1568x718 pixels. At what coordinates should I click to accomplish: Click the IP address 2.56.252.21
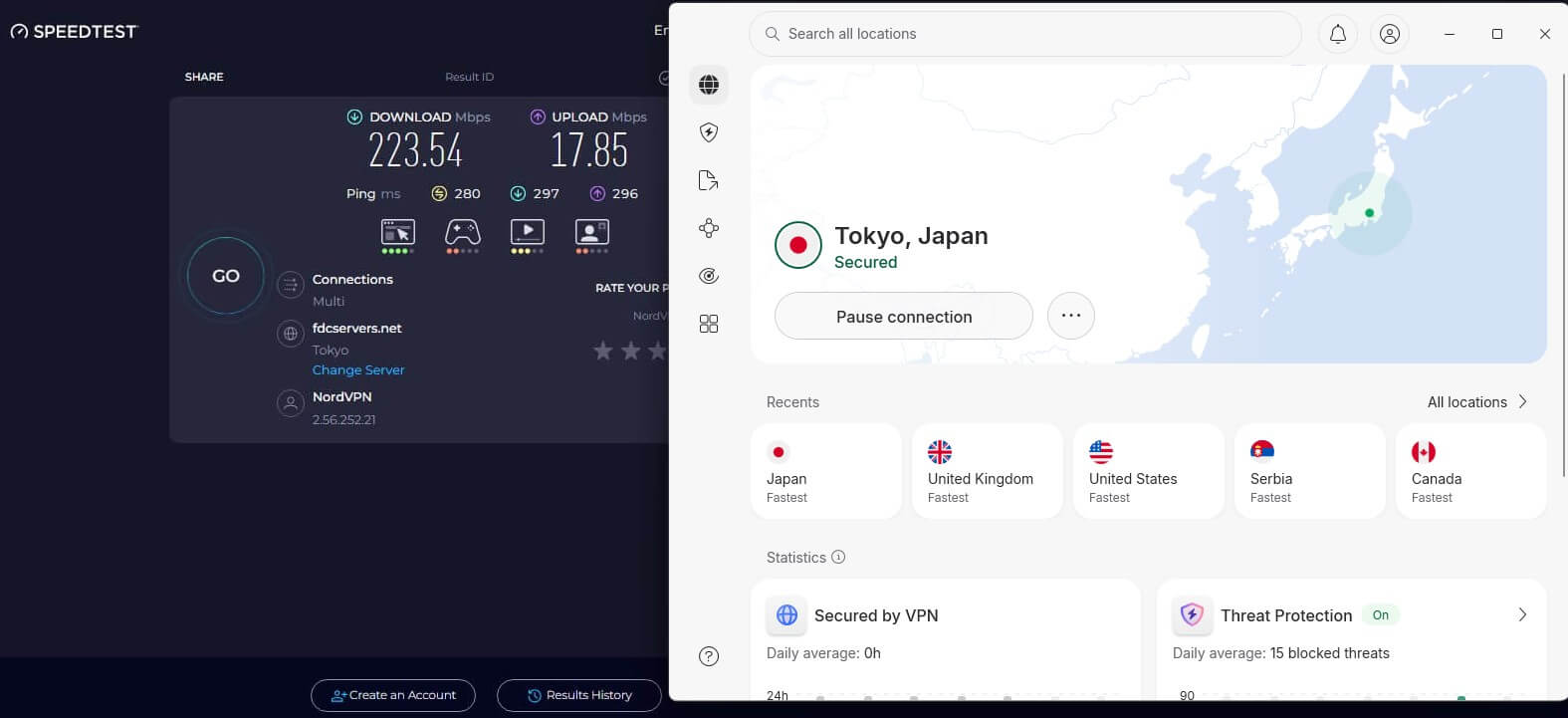click(x=344, y=419)
